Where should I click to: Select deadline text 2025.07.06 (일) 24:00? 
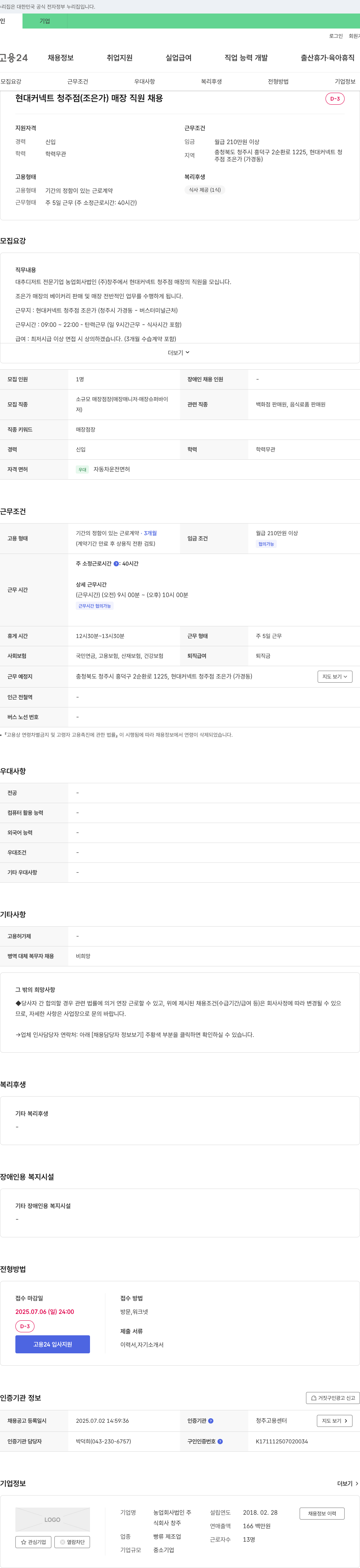tap(44, 1312)
